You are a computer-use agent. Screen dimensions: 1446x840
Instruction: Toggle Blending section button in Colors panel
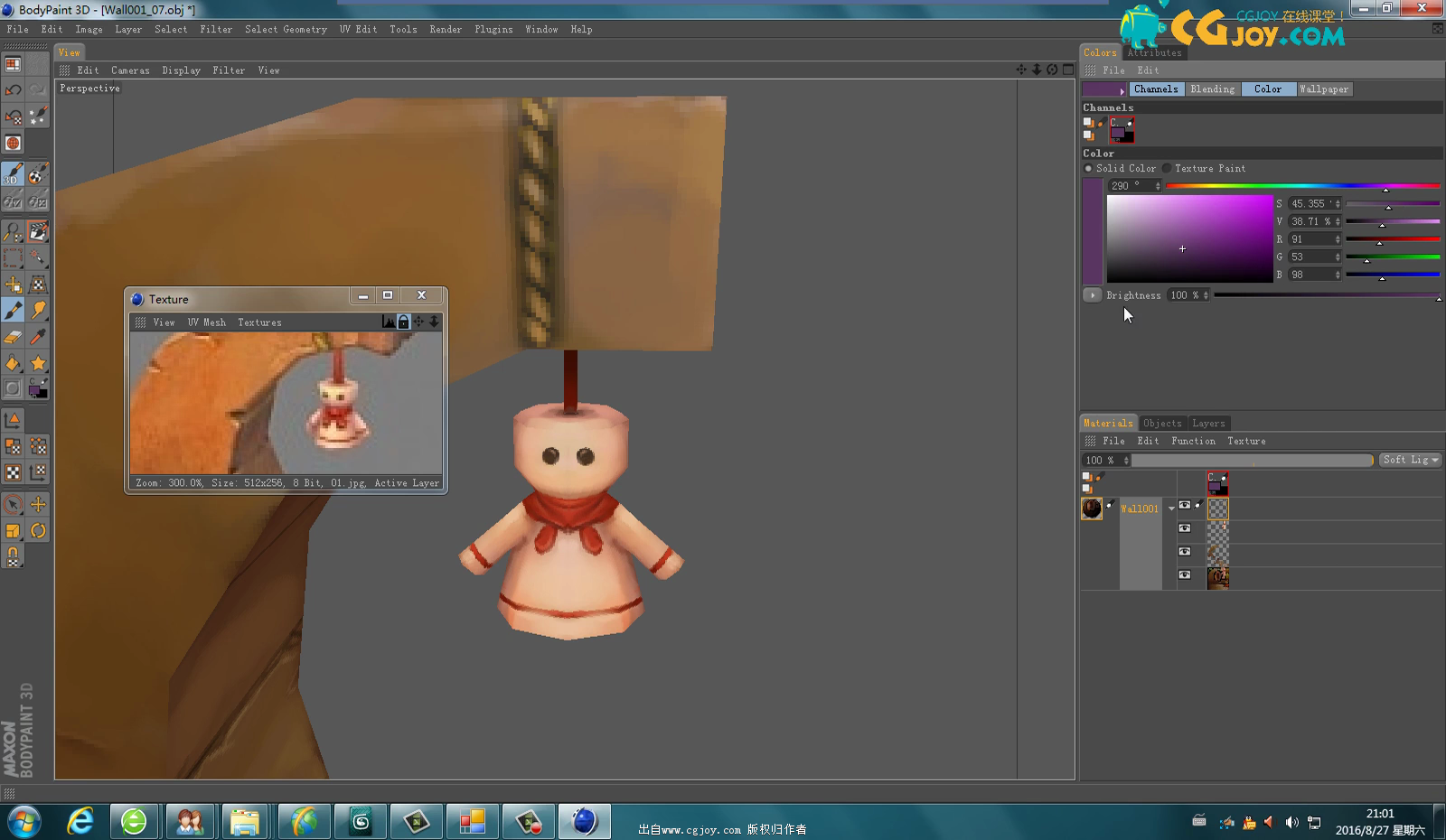[1212, 89]
